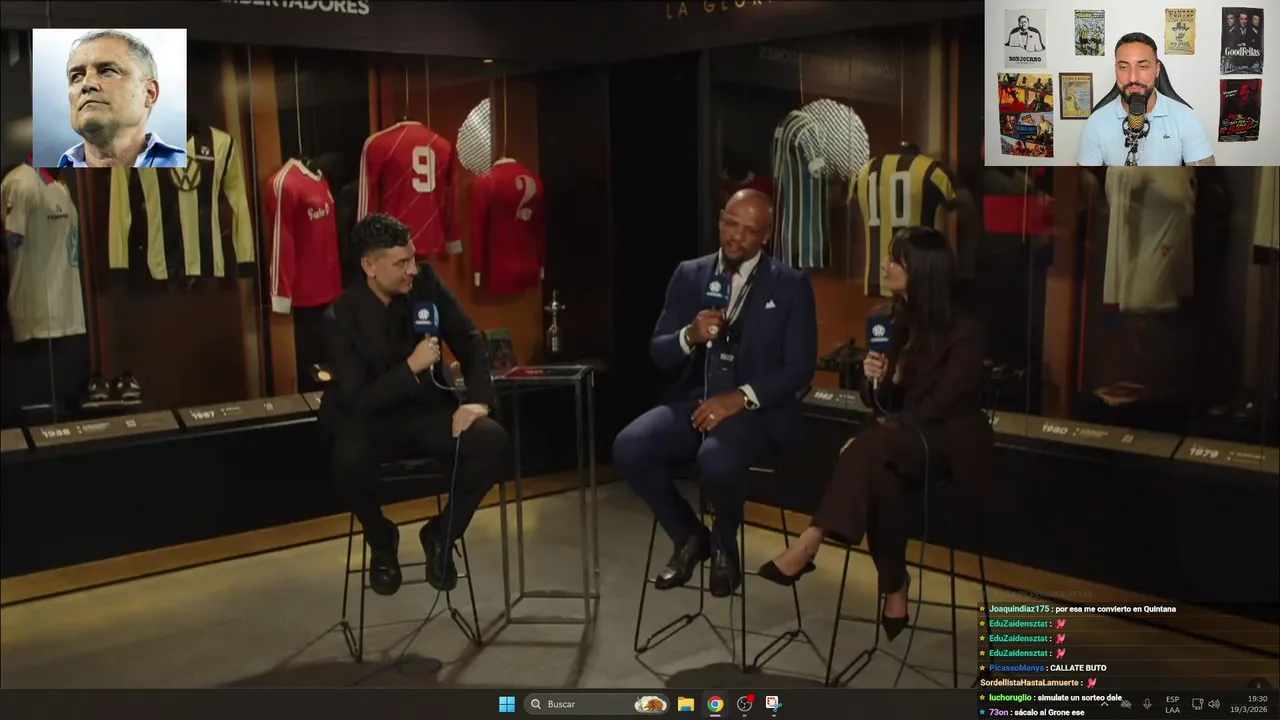Click chat username 73on

[999, 712]
